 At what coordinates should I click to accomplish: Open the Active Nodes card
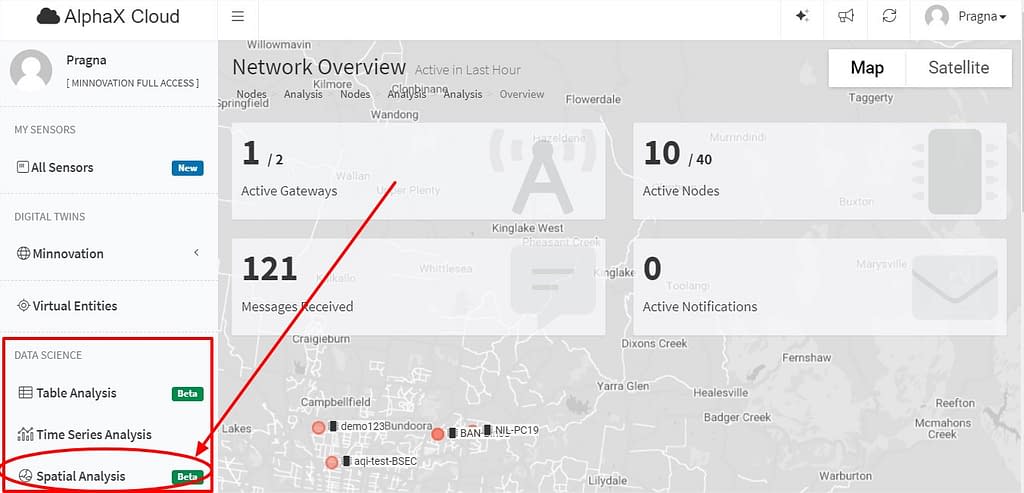(820, 171)
